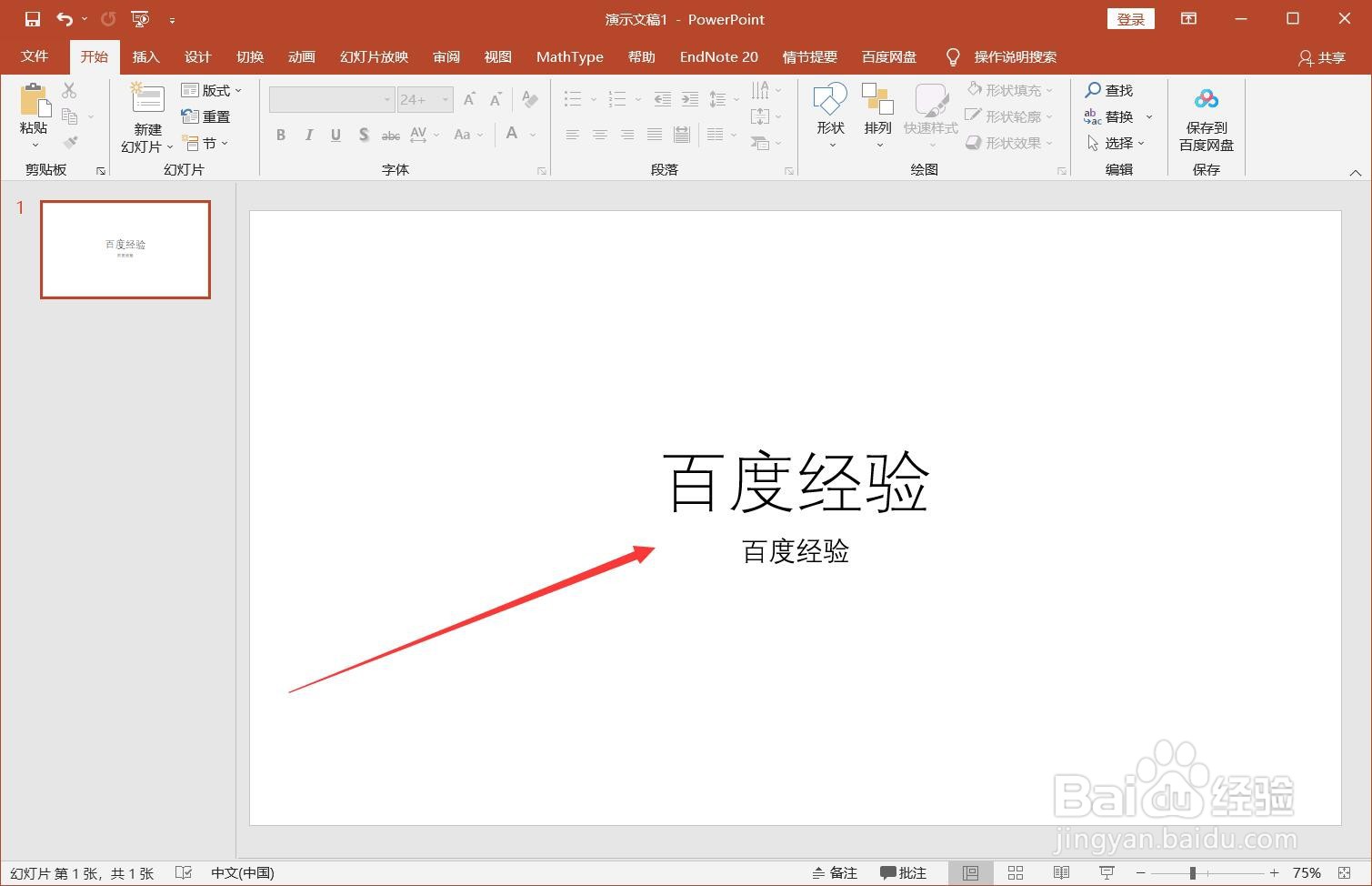
Task: Expand the Font Color dropdown arrow
Action: pos(533,135)
